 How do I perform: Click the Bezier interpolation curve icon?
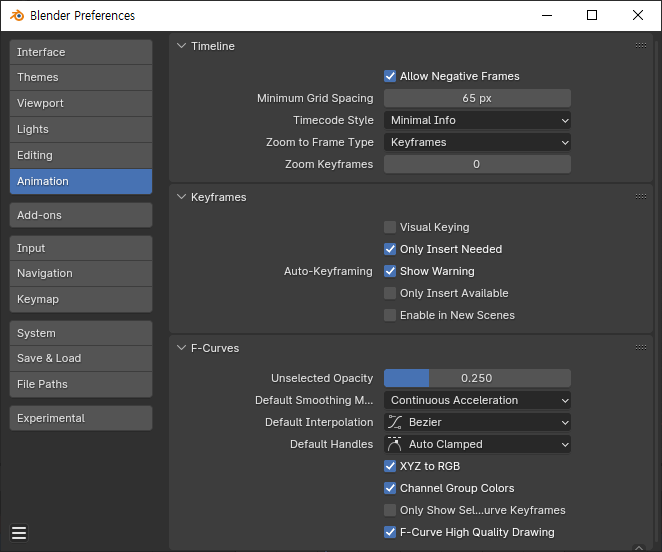point(394,422)
